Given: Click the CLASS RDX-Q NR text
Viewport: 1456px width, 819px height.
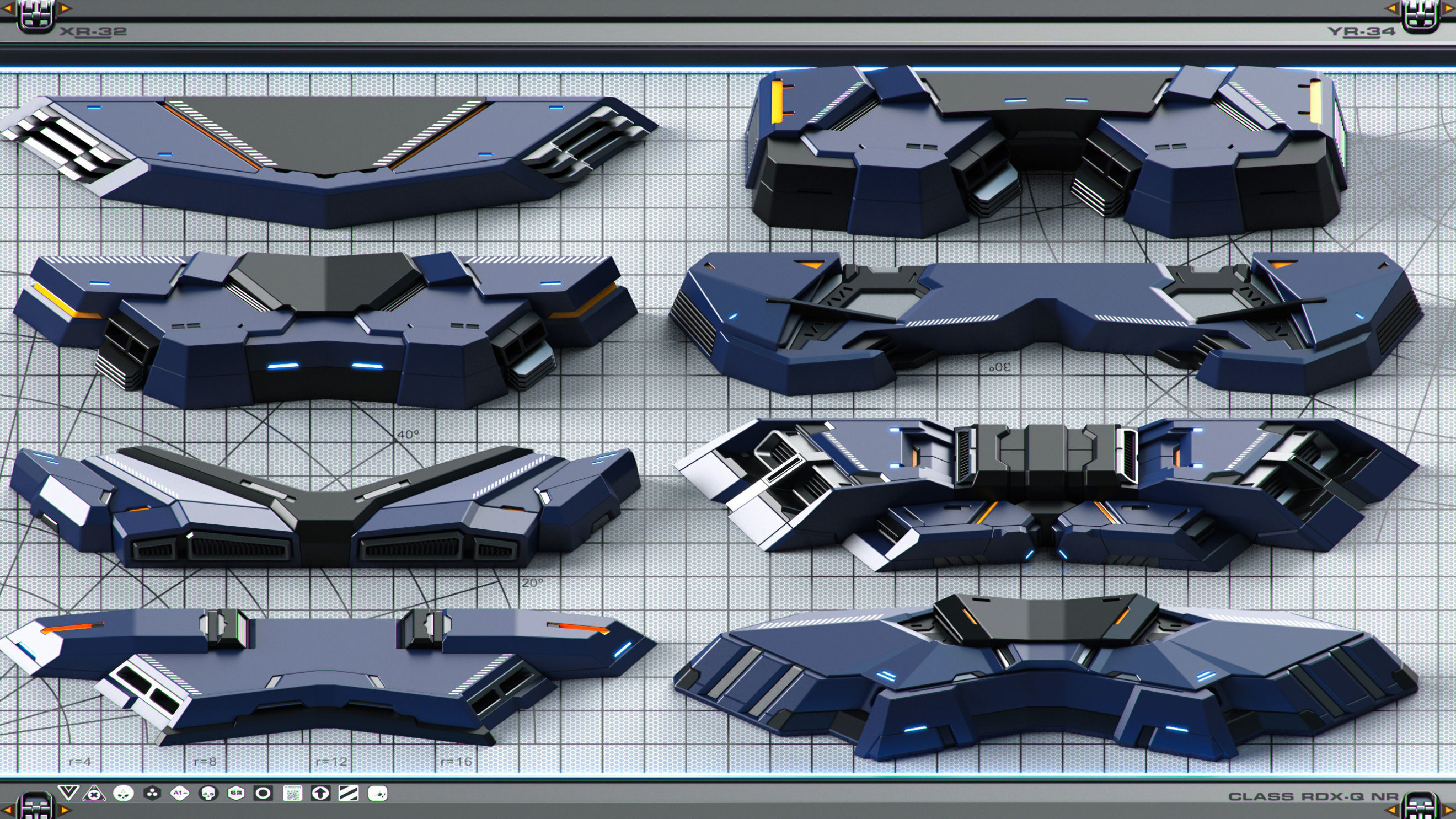Looking at the screenshot, I should click(1313, 797).
